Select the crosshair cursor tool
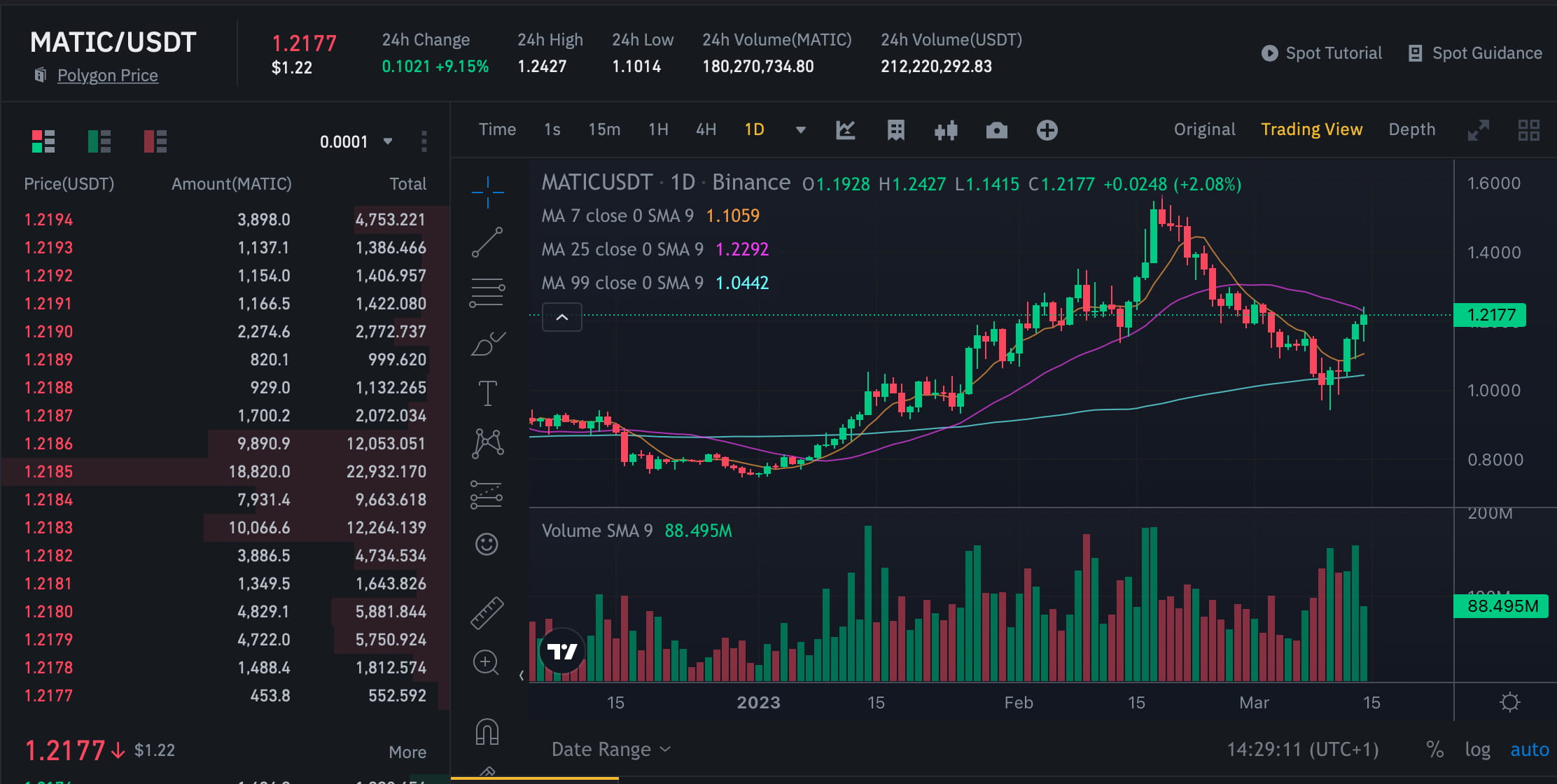 click(x=488, y=194)
